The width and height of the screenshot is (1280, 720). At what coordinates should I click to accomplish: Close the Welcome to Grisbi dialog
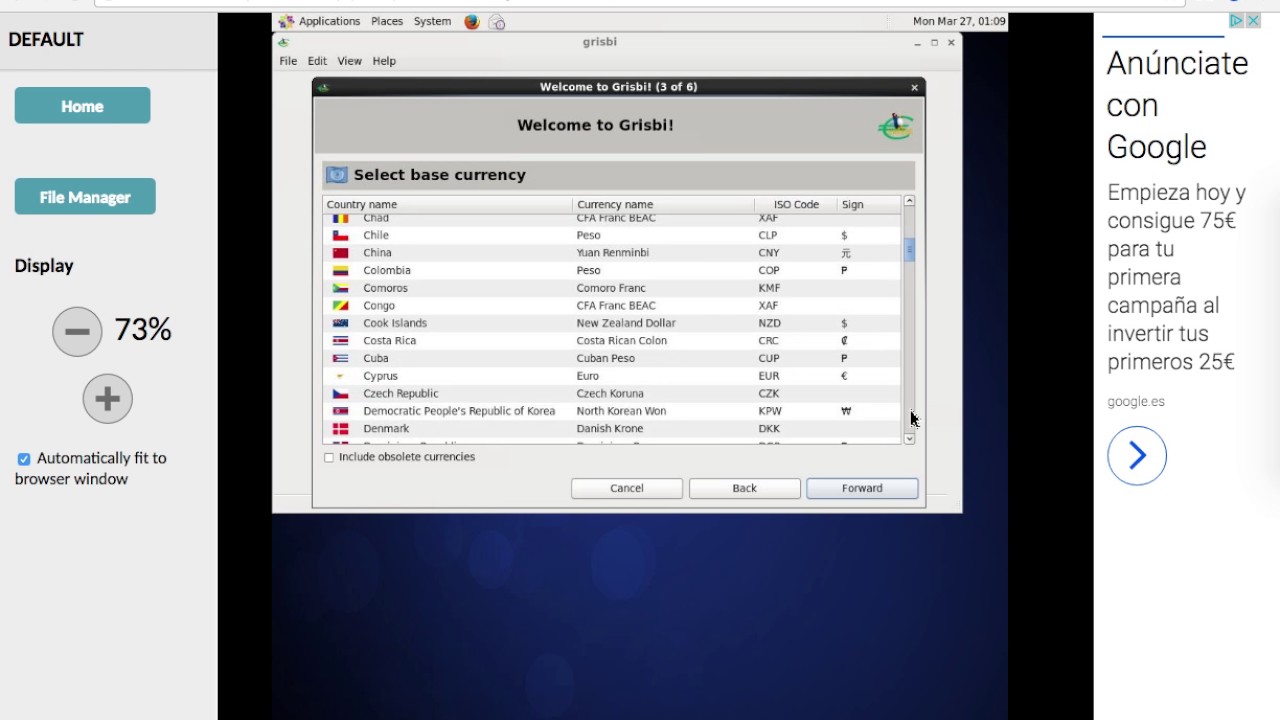914,87
